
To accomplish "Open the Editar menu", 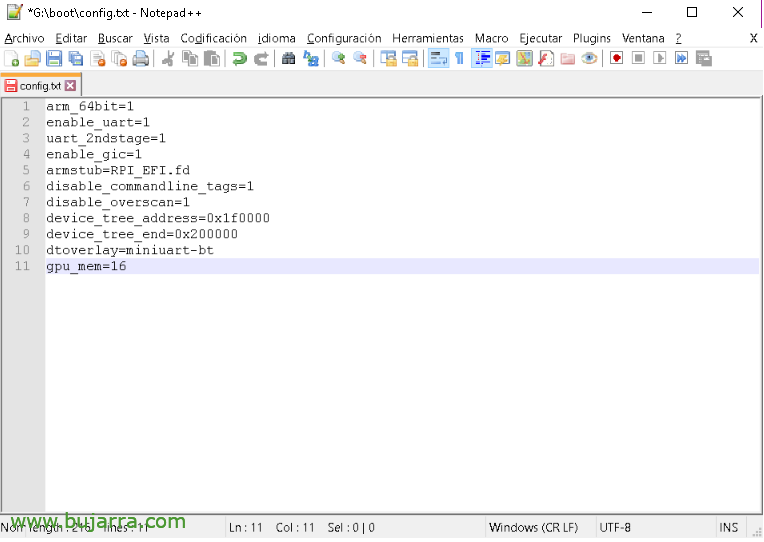I will (71, 38).
